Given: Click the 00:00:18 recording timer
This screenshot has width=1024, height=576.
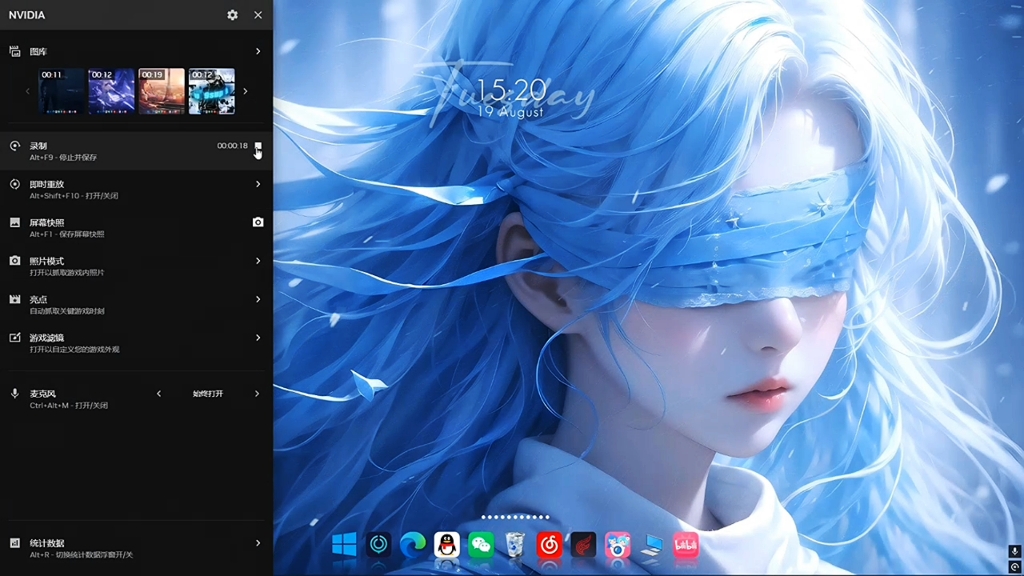Looking at the screenshot, I should [x=232, y=146].
